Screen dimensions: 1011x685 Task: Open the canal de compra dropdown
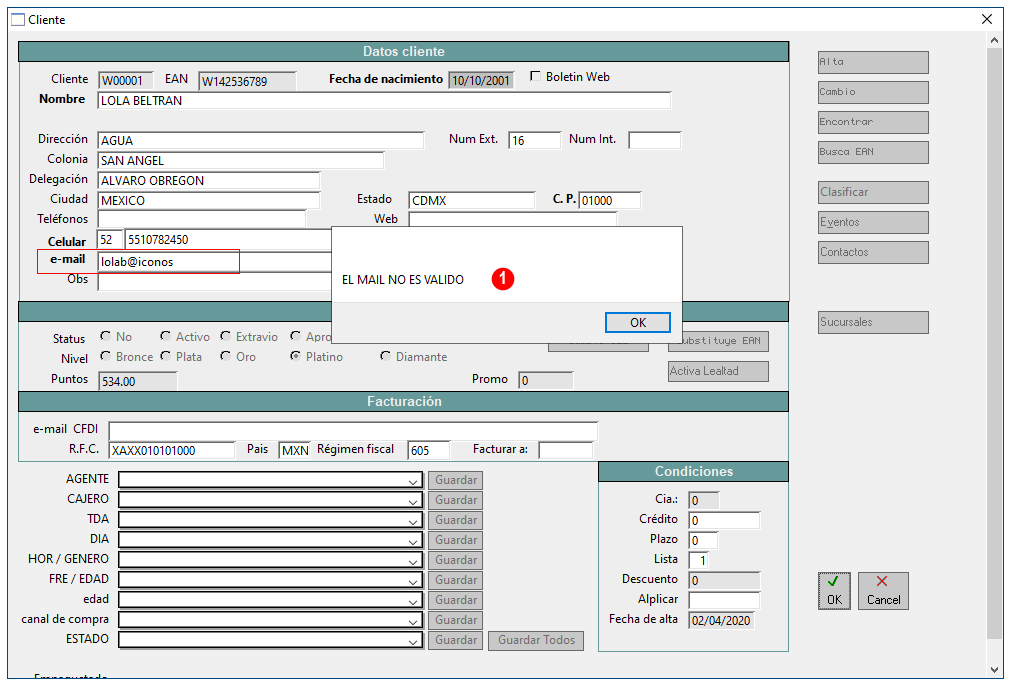point(413,620)
